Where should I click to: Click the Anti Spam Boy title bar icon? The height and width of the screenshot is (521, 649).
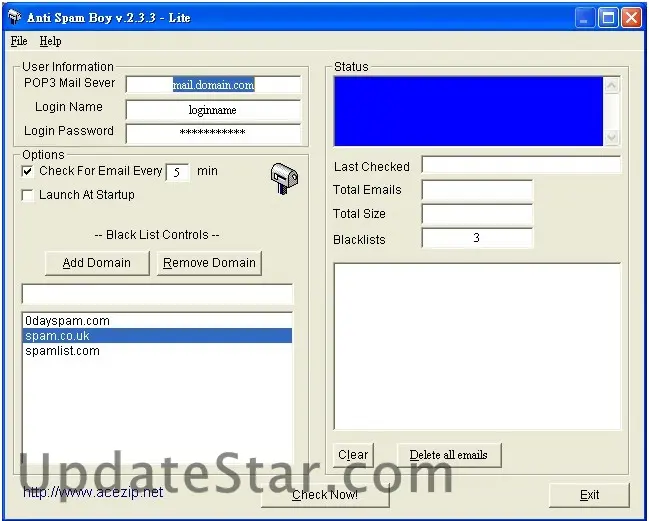click(14, 17)
